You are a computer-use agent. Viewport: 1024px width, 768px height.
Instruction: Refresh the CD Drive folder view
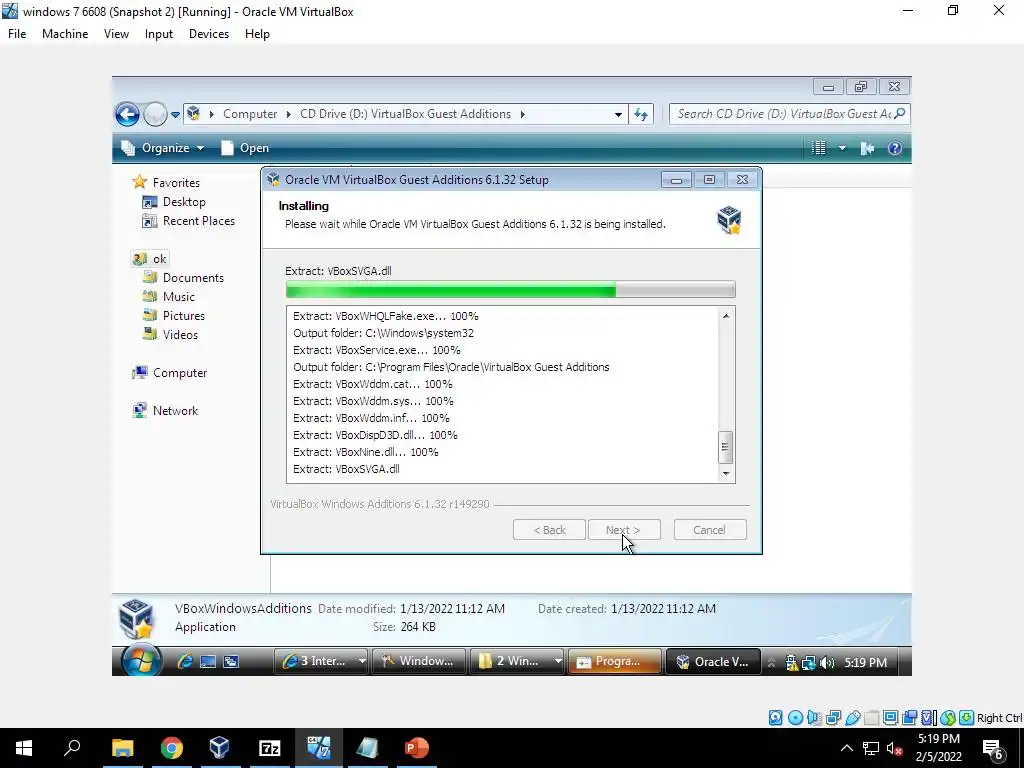(641, 114)
